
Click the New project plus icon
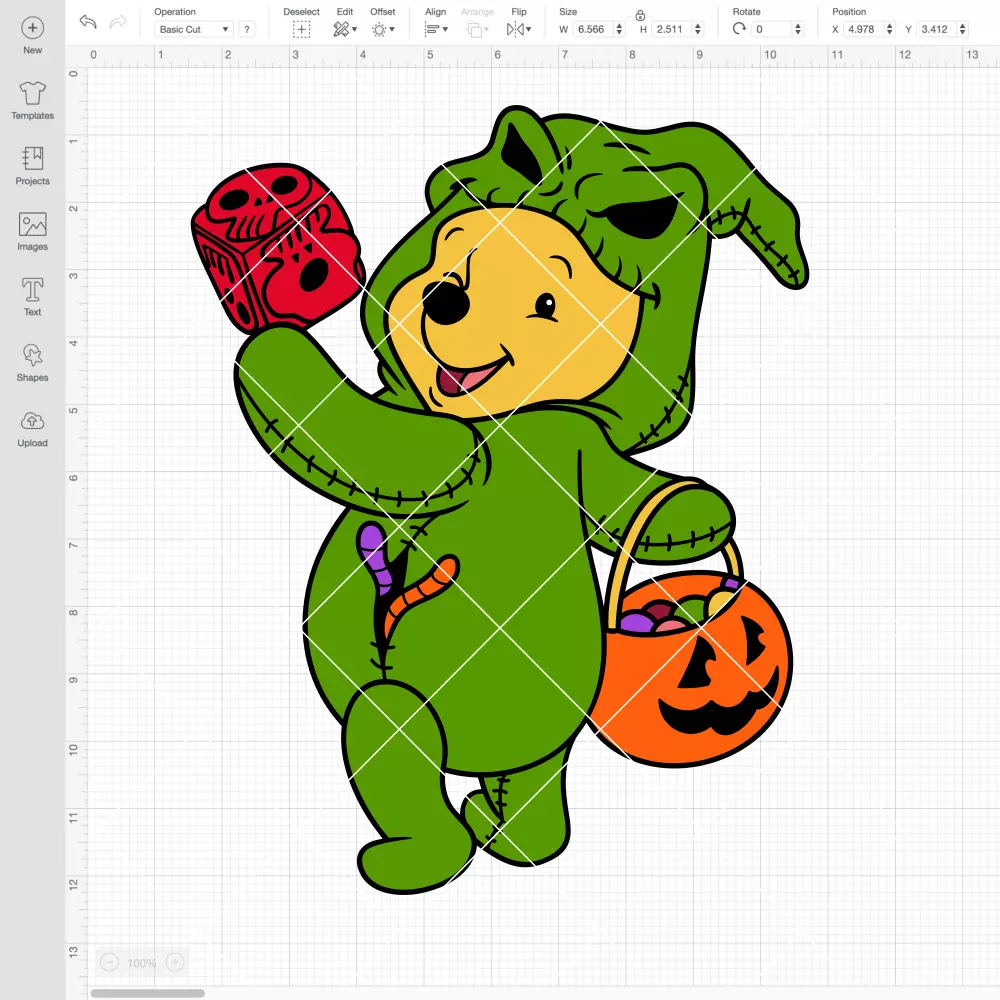pos(33,28)
